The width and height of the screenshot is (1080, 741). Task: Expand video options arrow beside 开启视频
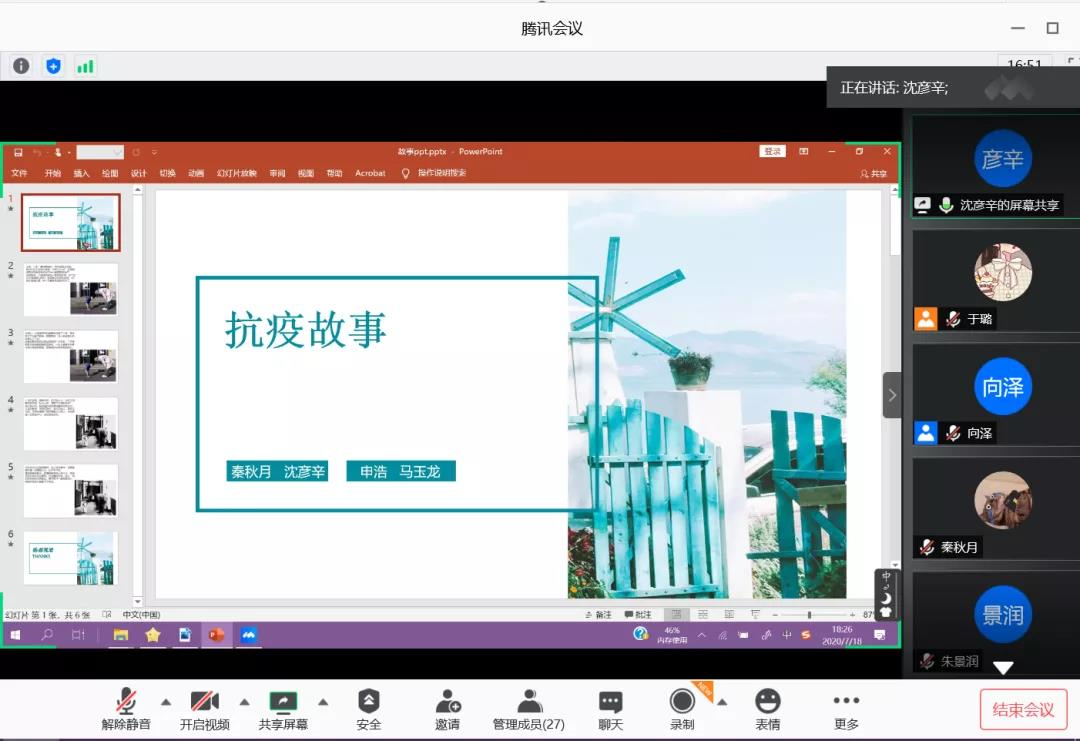[x=244, y=701]
